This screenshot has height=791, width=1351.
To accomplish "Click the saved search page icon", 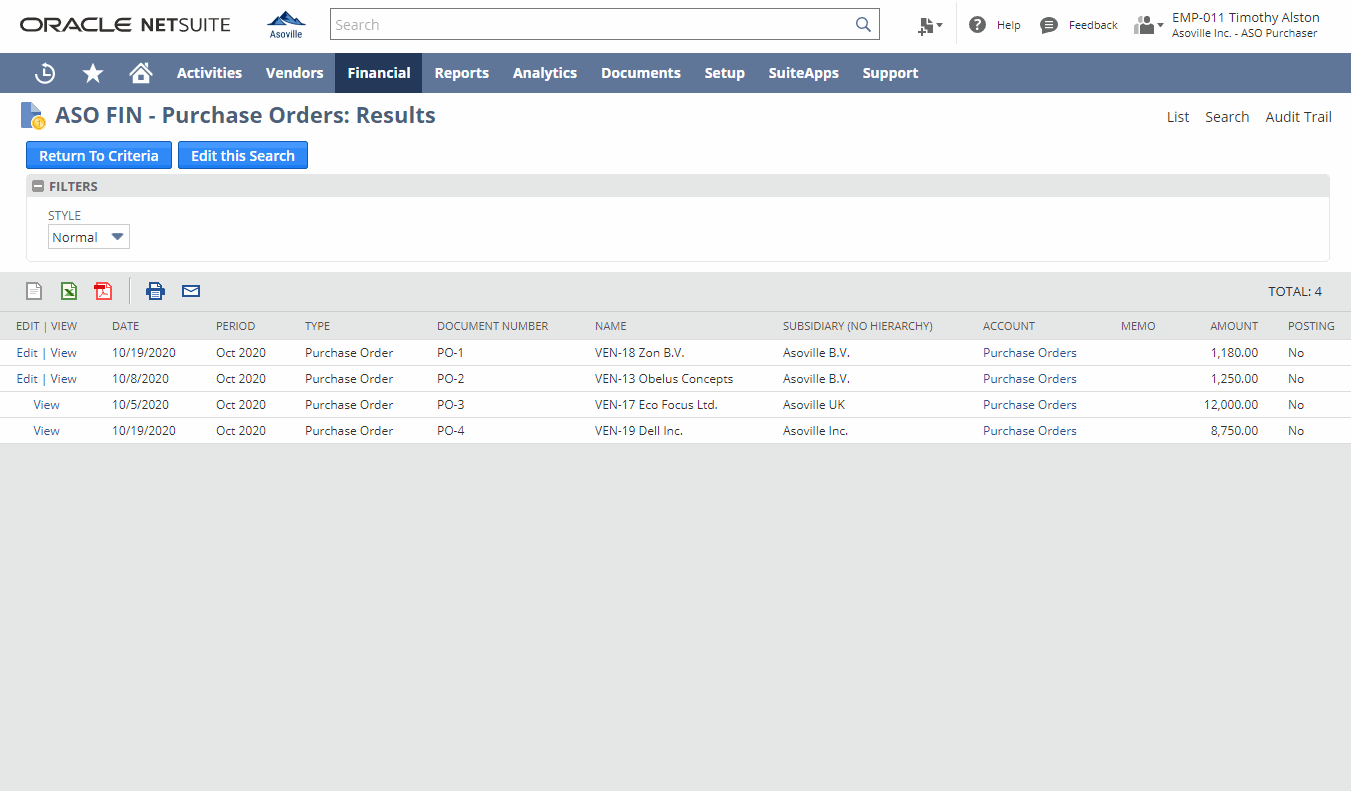I will click(x=33, y=116).
